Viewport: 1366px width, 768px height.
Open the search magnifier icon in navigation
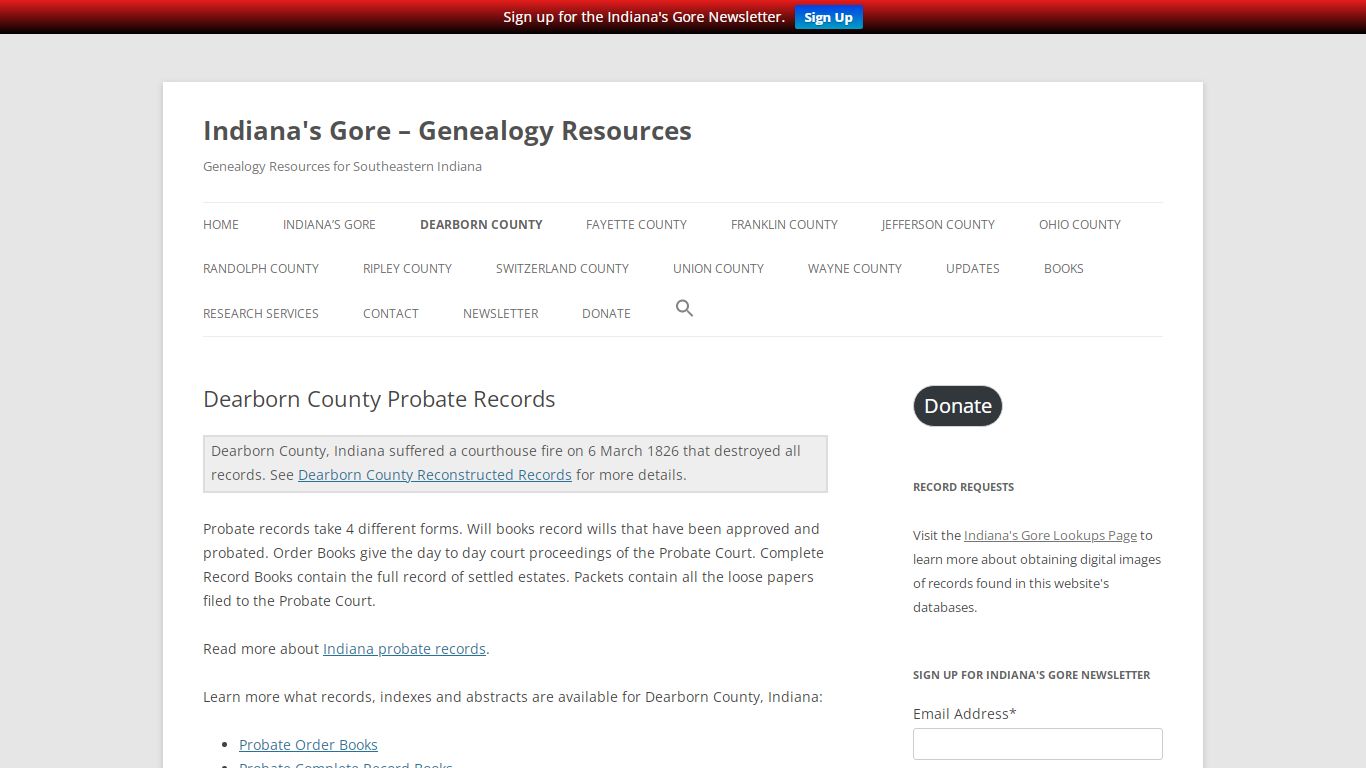[684, 309]
